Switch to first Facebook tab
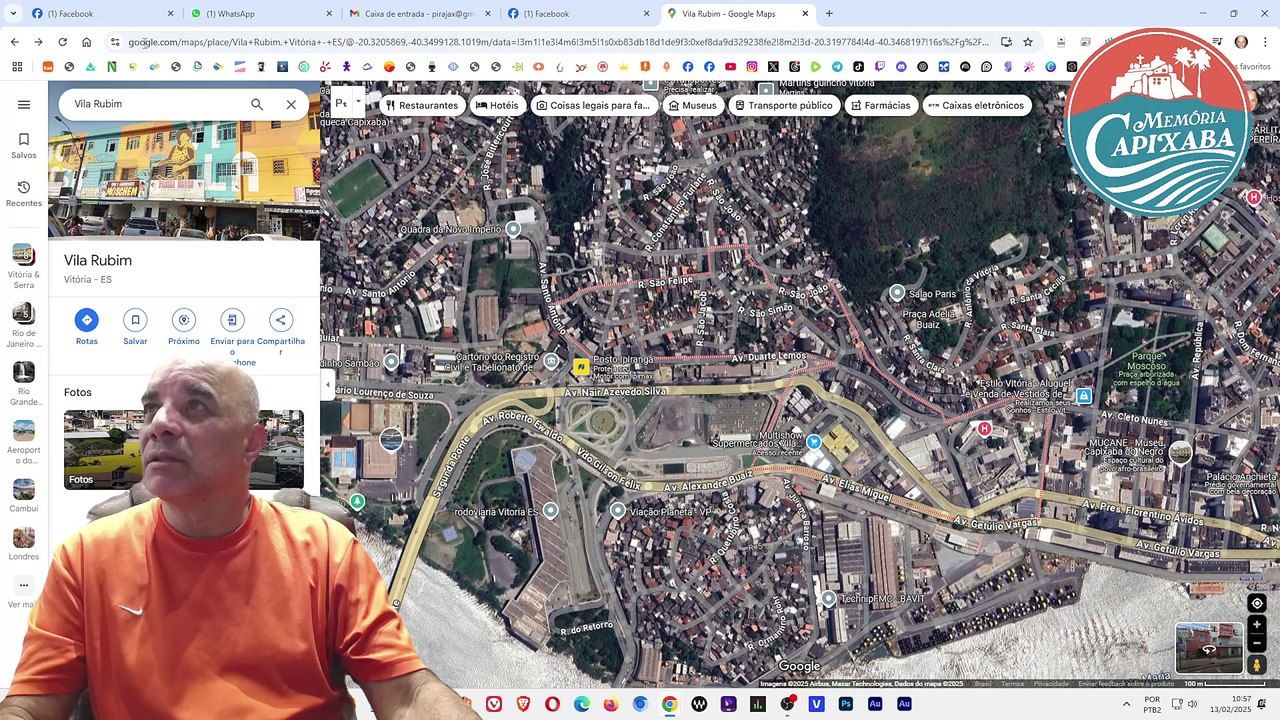The image size is (1280, 720). tap(100, 14)
